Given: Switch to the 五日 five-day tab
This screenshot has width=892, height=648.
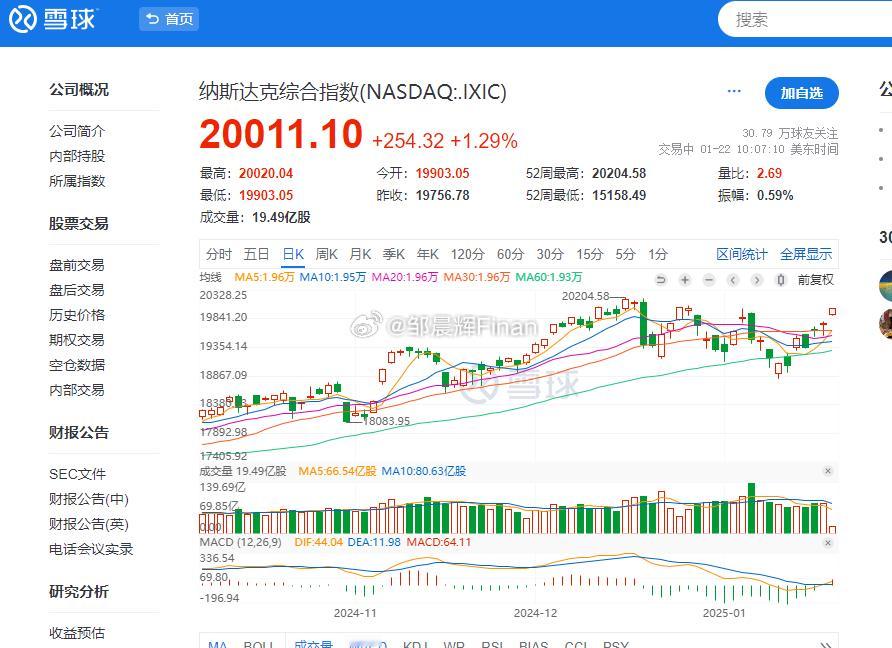Looking at the screenshot, I should point(256,254).
